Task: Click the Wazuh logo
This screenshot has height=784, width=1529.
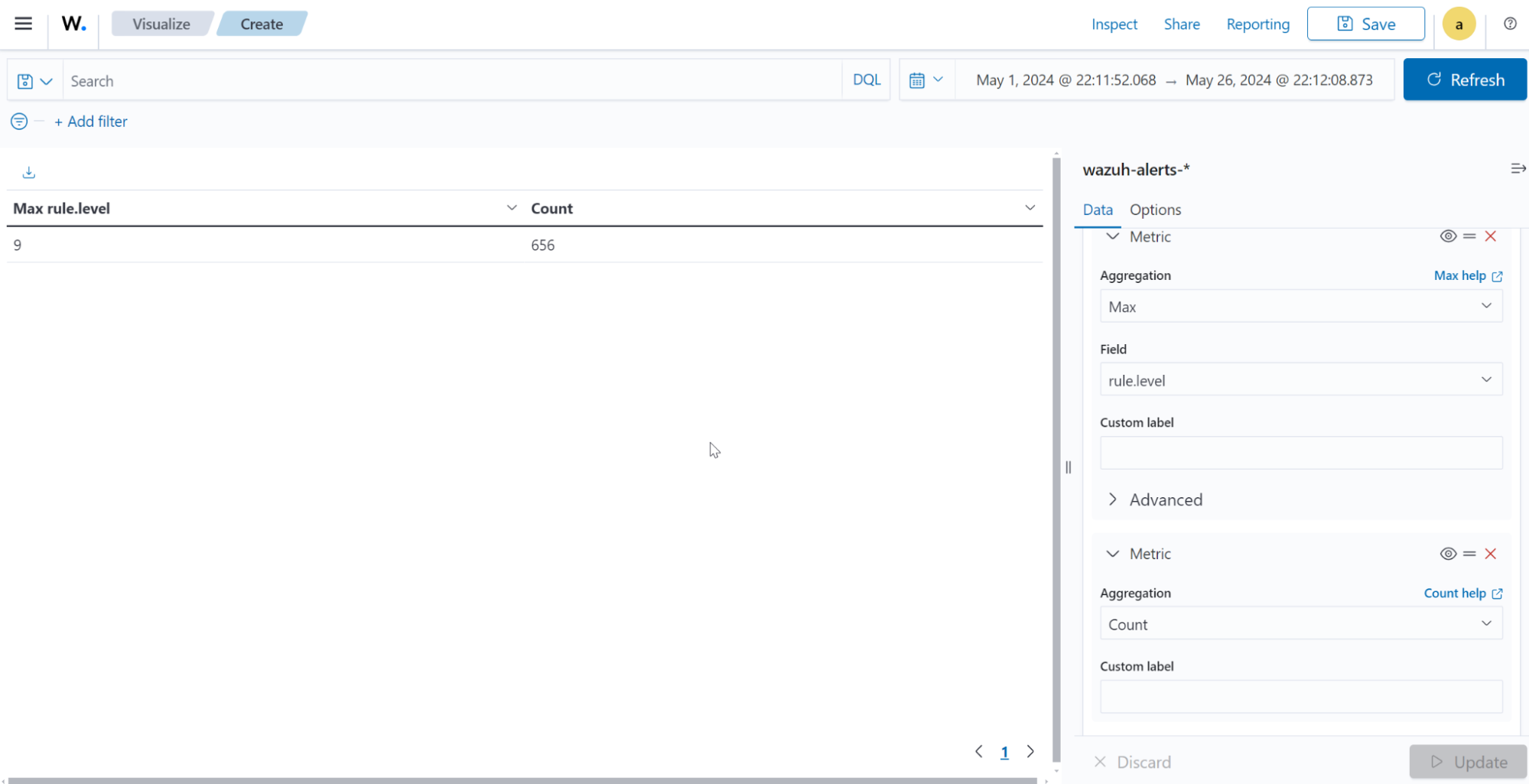Action: [x=73, y=23]
